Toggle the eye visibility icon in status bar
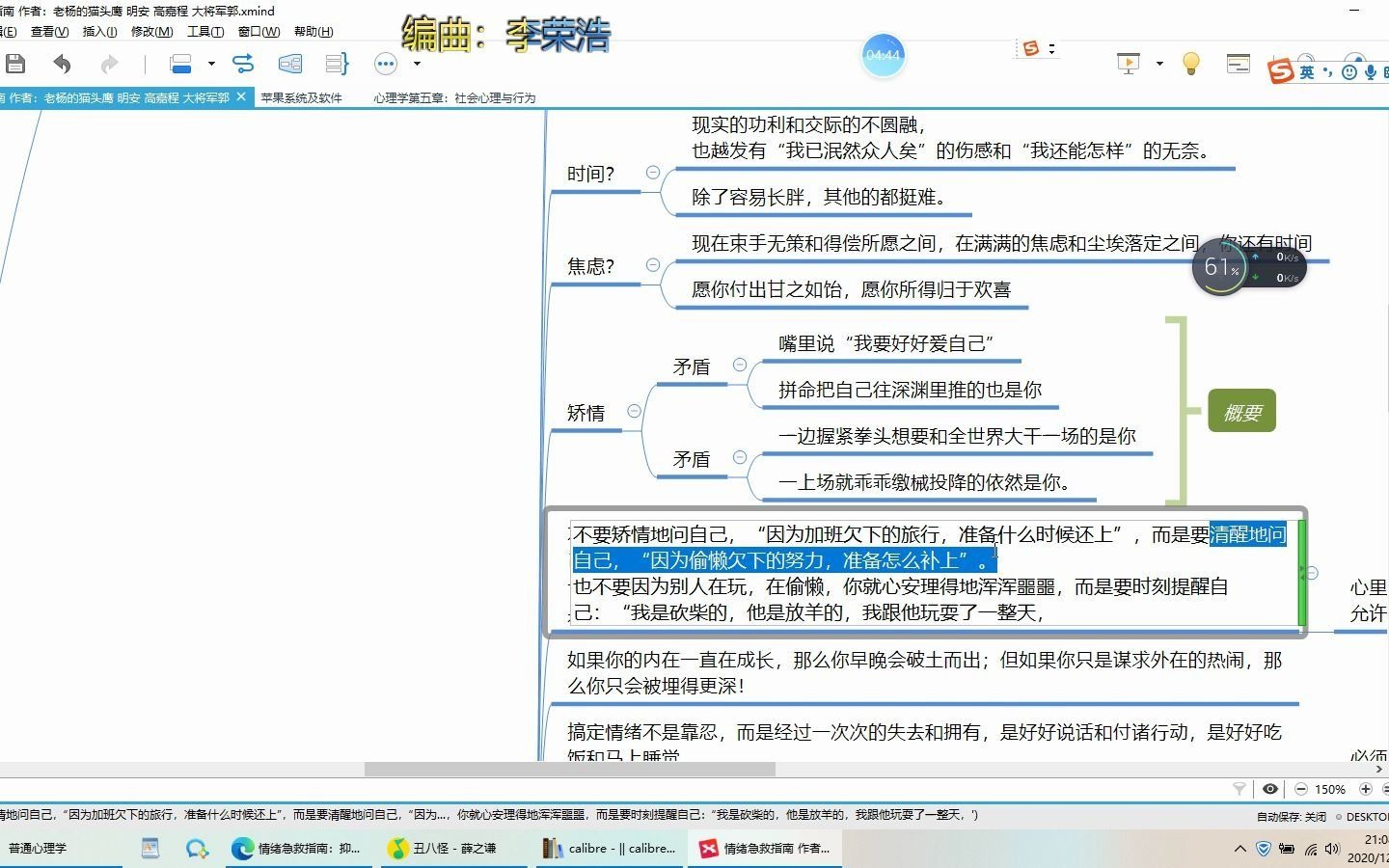1389x868 pixels. [1270, 789]
